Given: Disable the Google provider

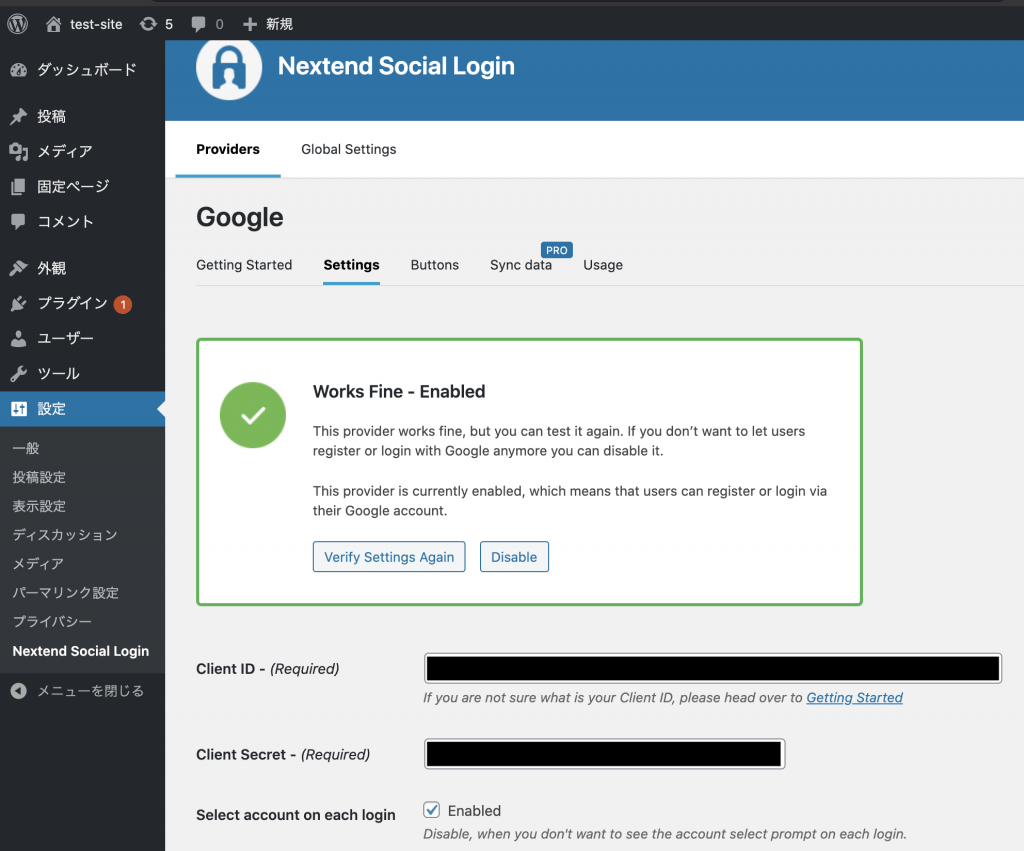Looking at the screenshot, I should point(514,557).
